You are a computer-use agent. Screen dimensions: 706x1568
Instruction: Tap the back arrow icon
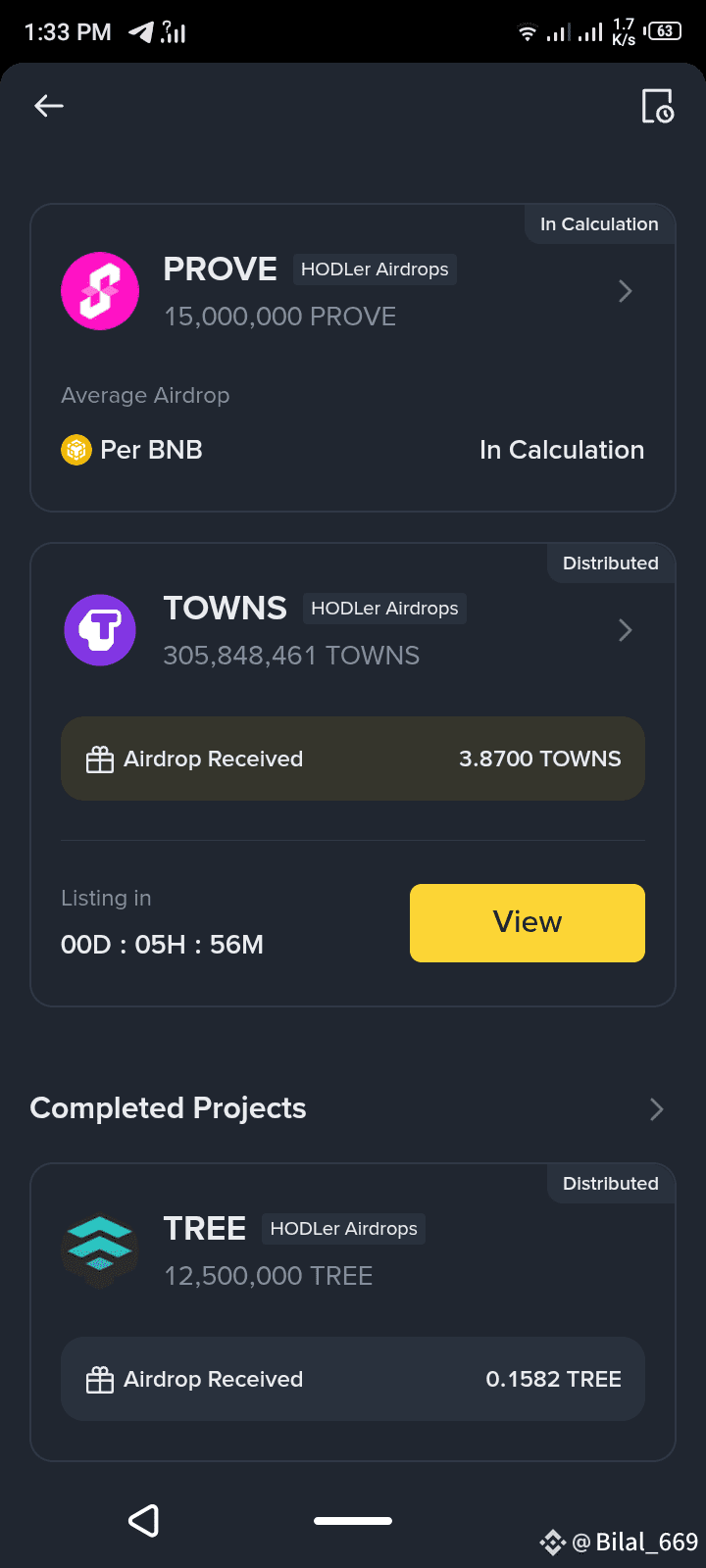49,106
